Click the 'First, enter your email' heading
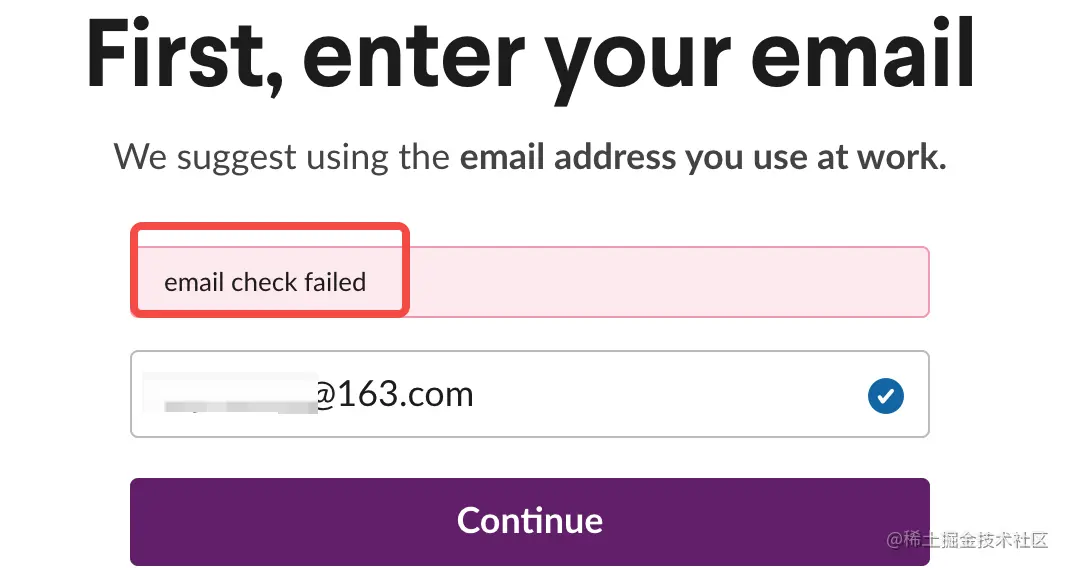This screenshot has width=1066, height=568. coord(530,56)
